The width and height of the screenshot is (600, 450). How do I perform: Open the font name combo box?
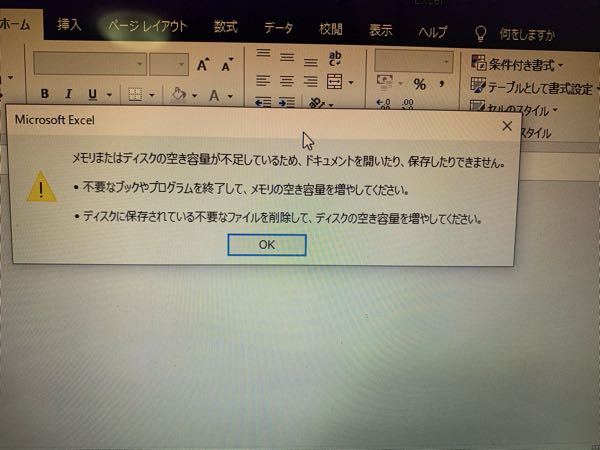[90, 64]
